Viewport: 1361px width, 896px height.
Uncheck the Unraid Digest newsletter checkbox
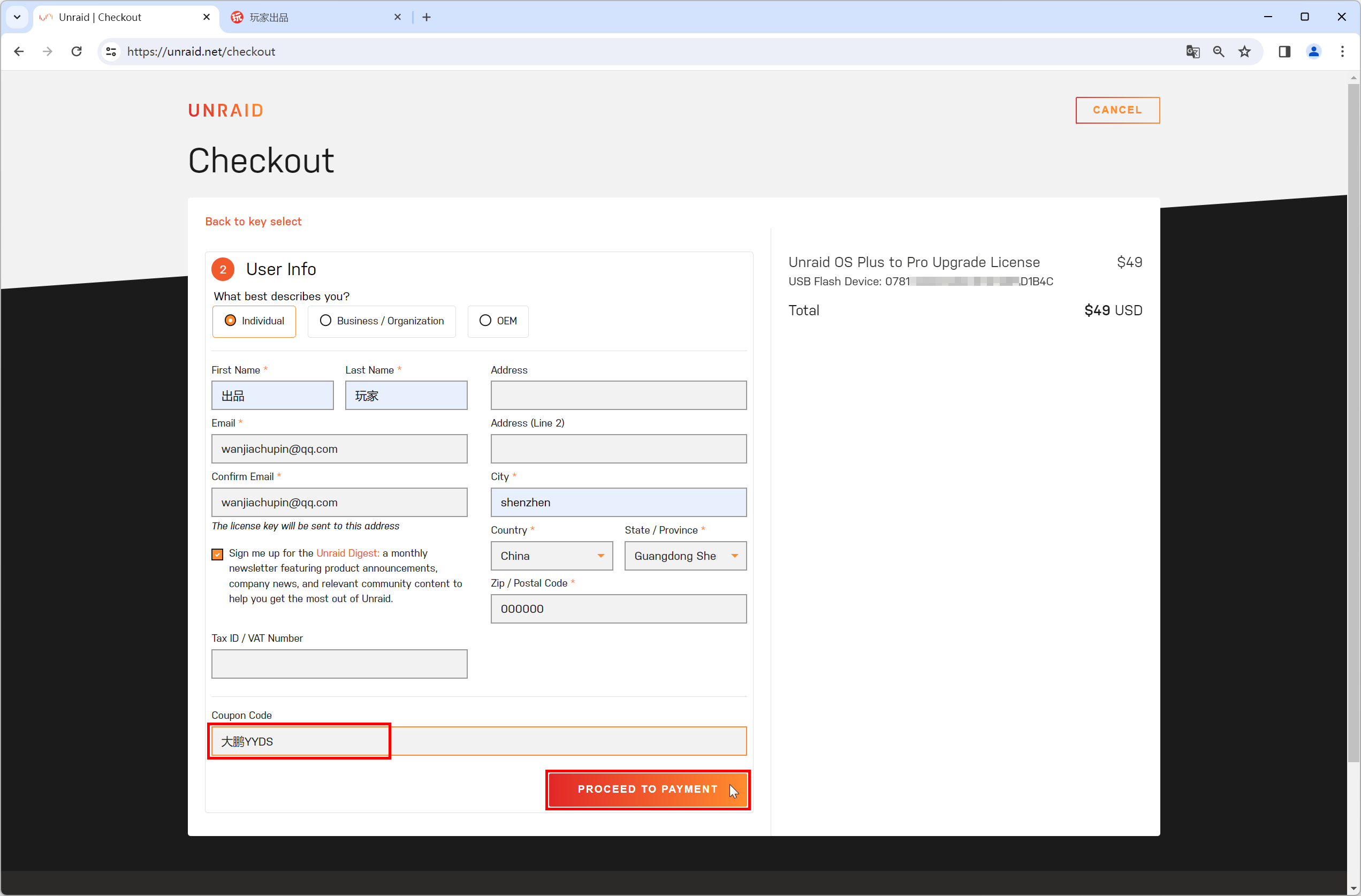217,553
